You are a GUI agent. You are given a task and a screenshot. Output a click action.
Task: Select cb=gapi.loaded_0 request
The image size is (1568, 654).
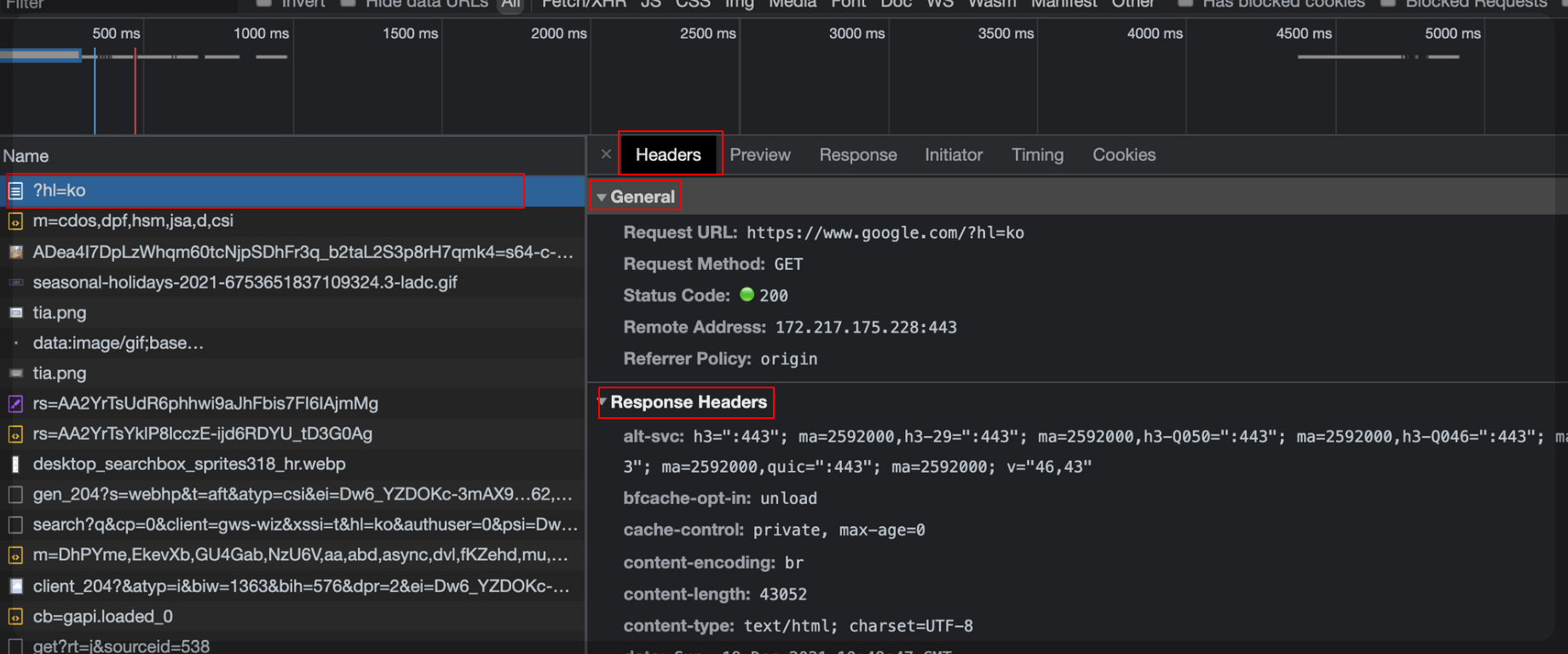(292, 617)
